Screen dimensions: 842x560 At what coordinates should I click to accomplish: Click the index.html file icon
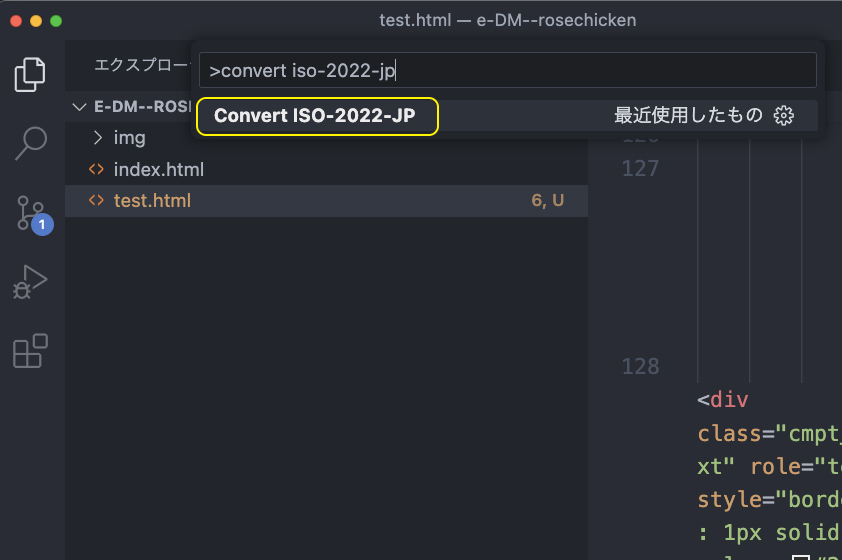point(96,170)
